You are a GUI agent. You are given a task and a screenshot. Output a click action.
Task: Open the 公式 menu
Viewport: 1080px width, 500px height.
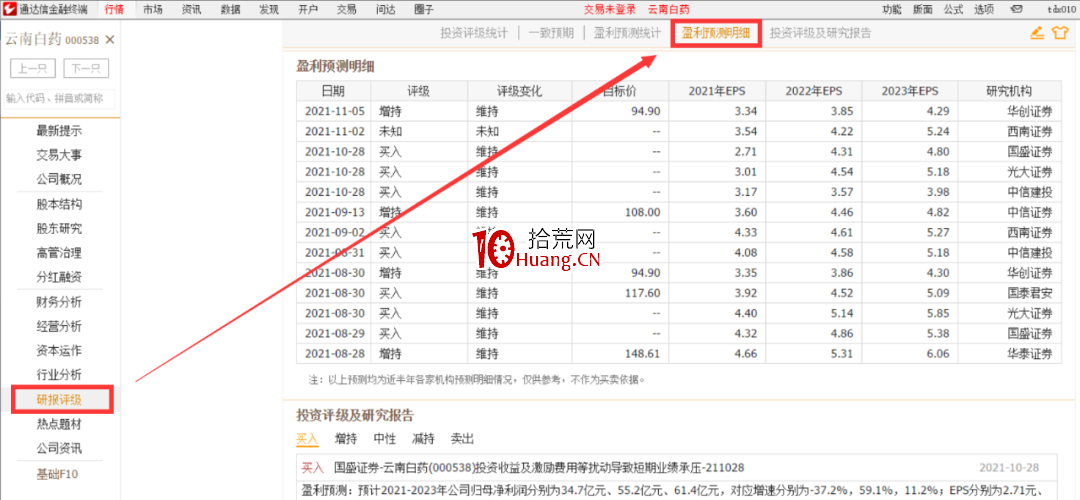953,10
